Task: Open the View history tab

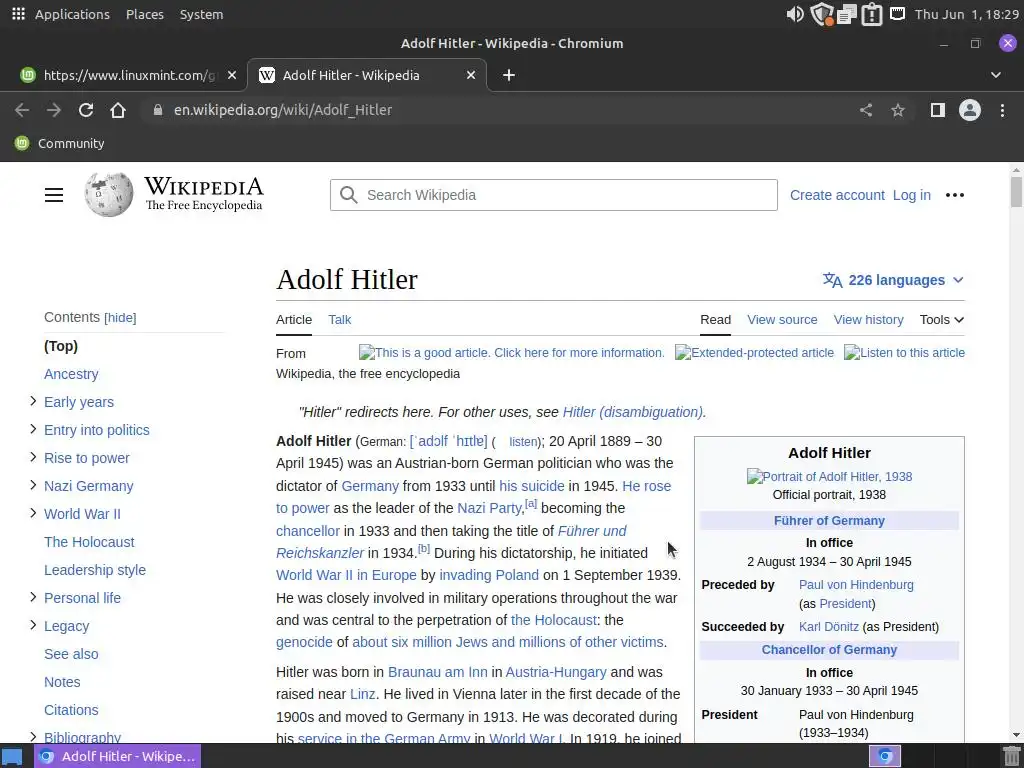Action: [869, 319]
